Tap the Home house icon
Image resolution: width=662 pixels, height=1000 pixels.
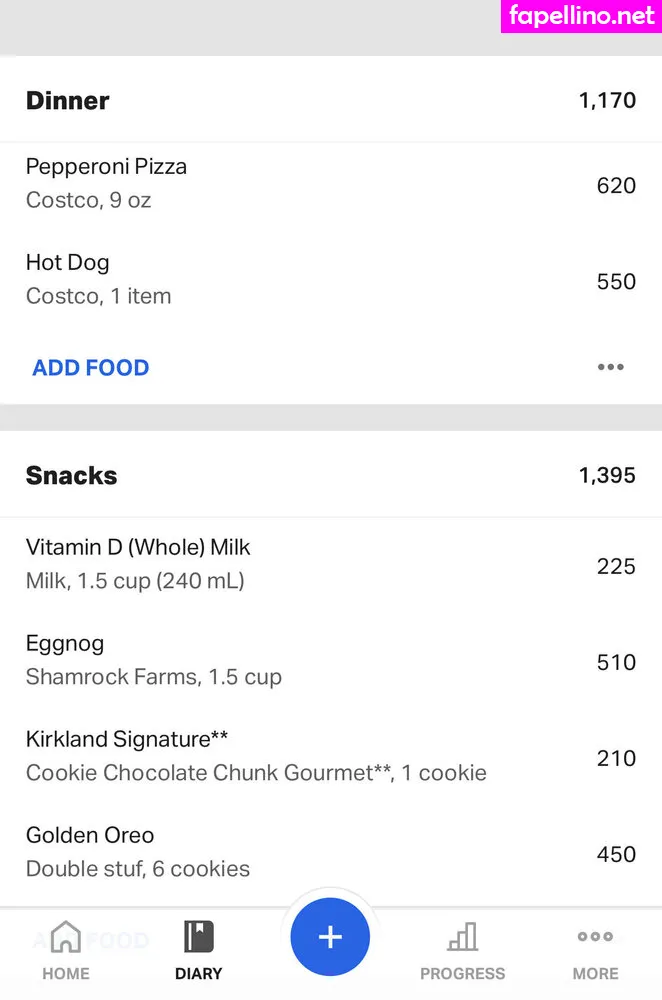click(x=65, y=937)
